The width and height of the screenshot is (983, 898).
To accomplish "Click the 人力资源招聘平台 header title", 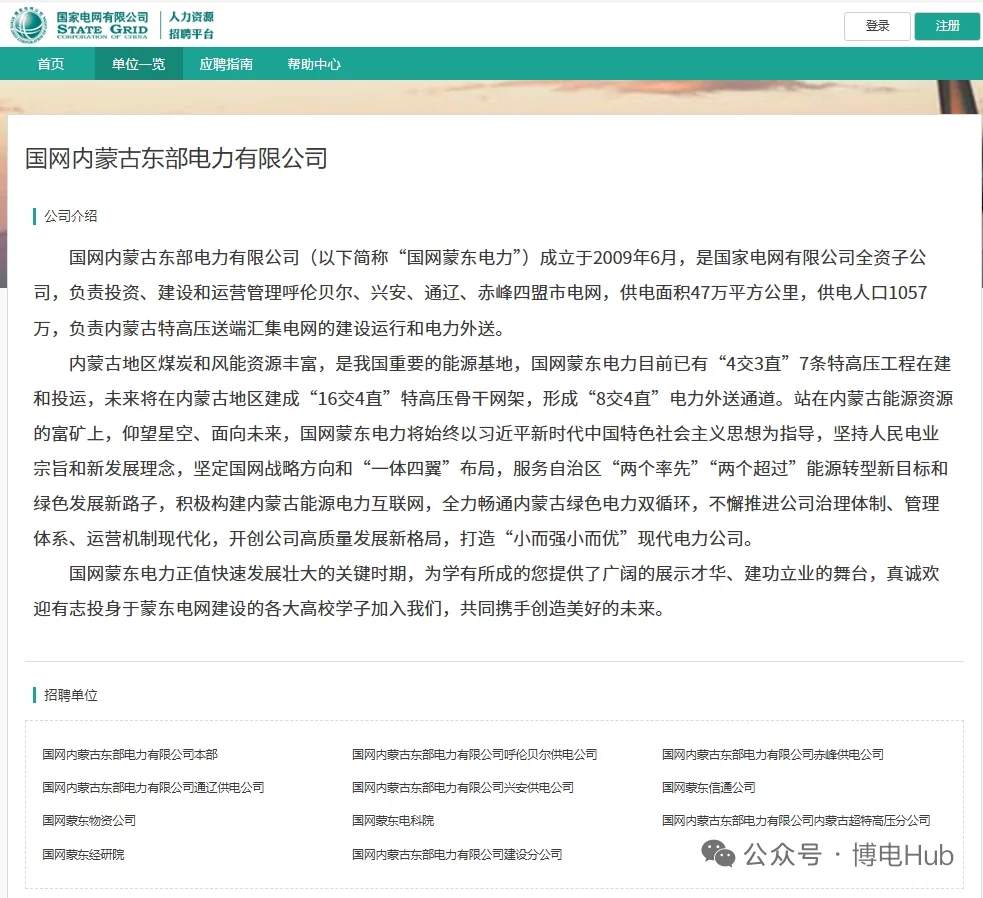I will pos(191,25).
